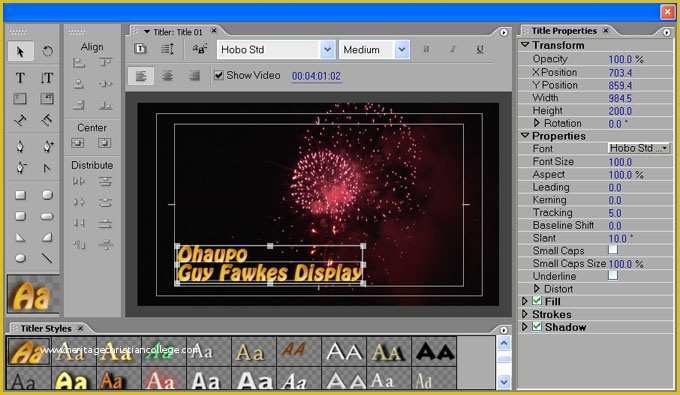Select the Line tool
The height and width of the screenshot is (395, 680).
(x=47, y=258)
